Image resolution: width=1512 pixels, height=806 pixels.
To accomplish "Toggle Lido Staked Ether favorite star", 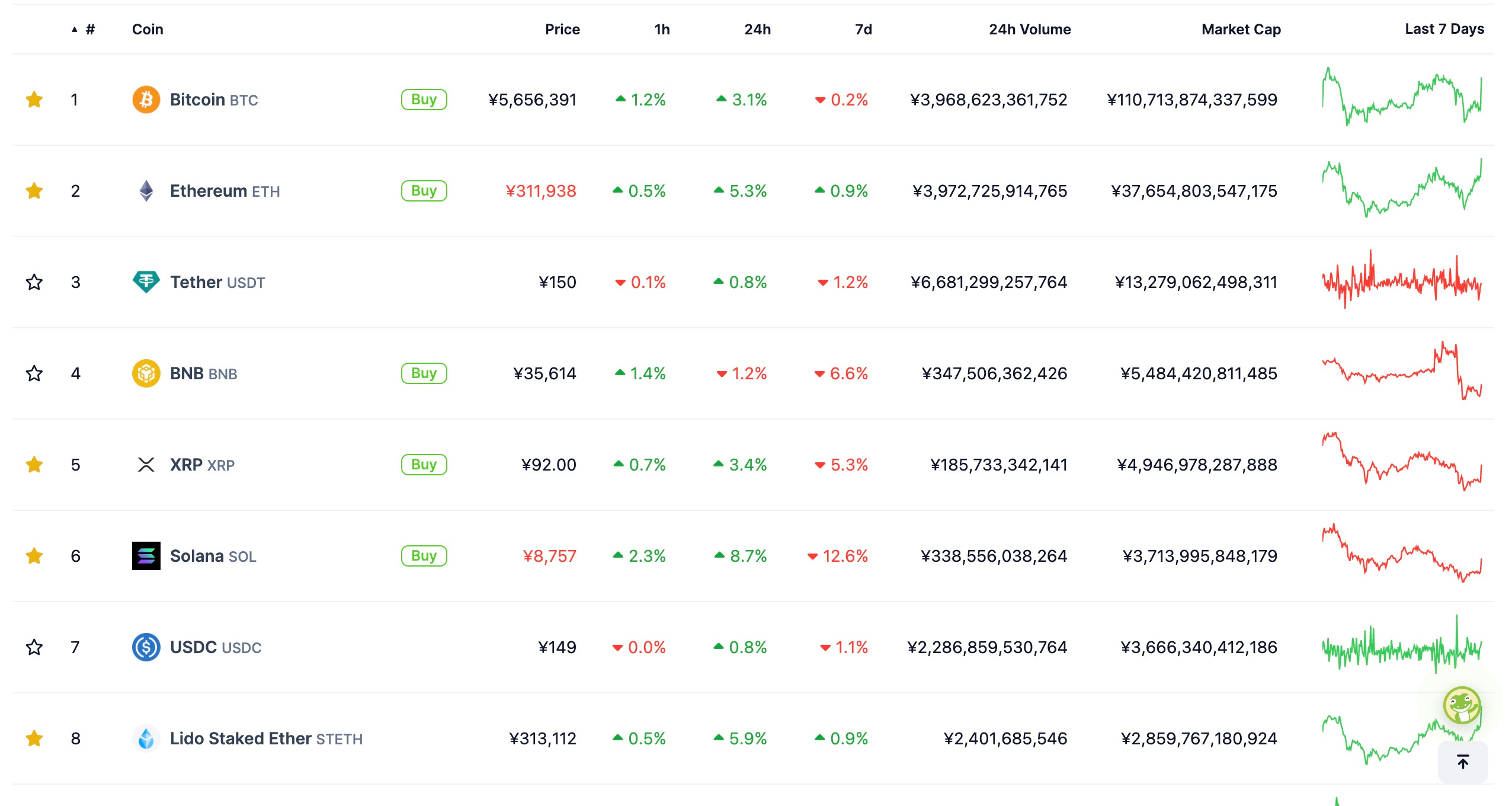I will (34, 738).
